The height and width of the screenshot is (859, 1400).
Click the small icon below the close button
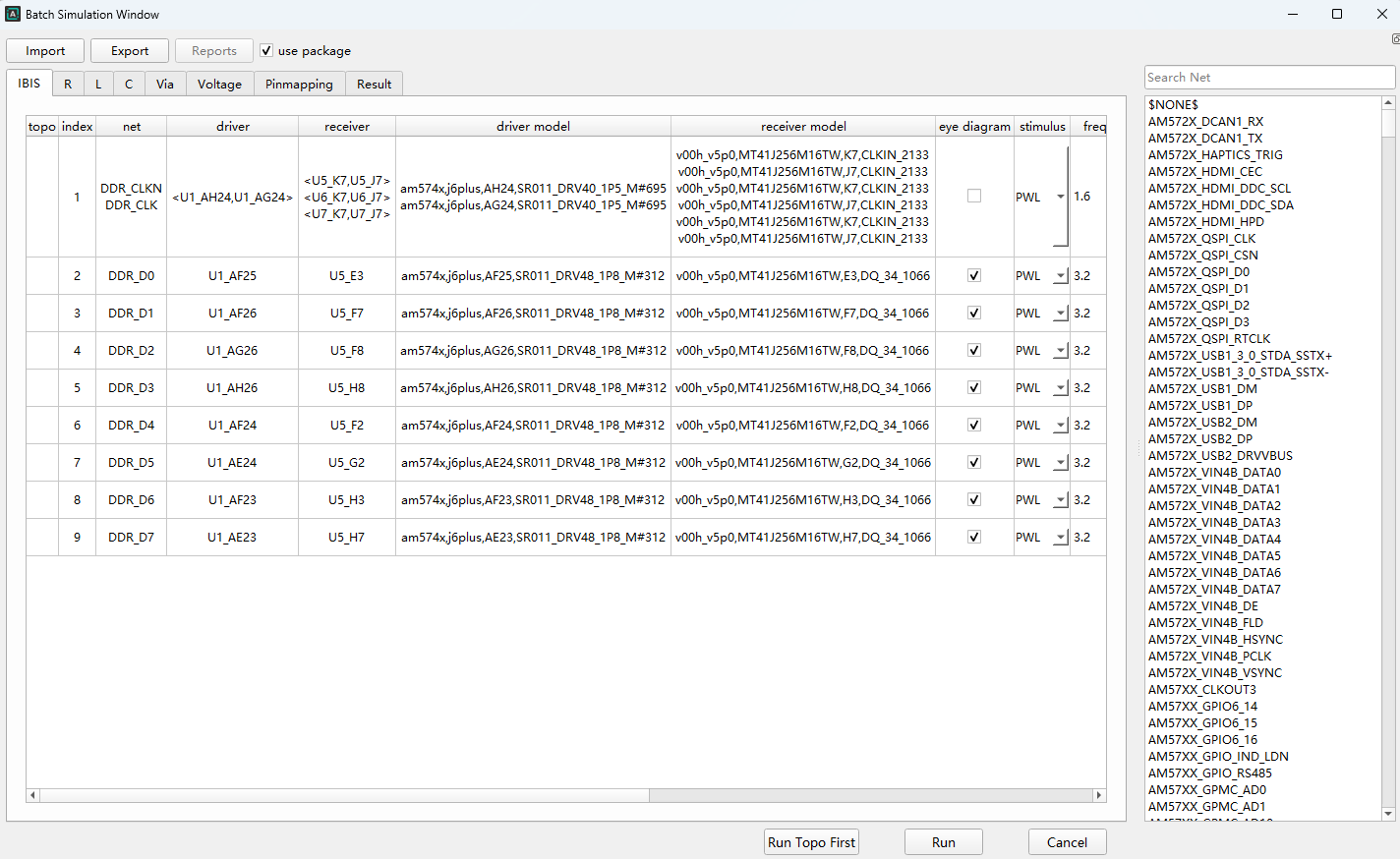click(x=1395, y=39)
